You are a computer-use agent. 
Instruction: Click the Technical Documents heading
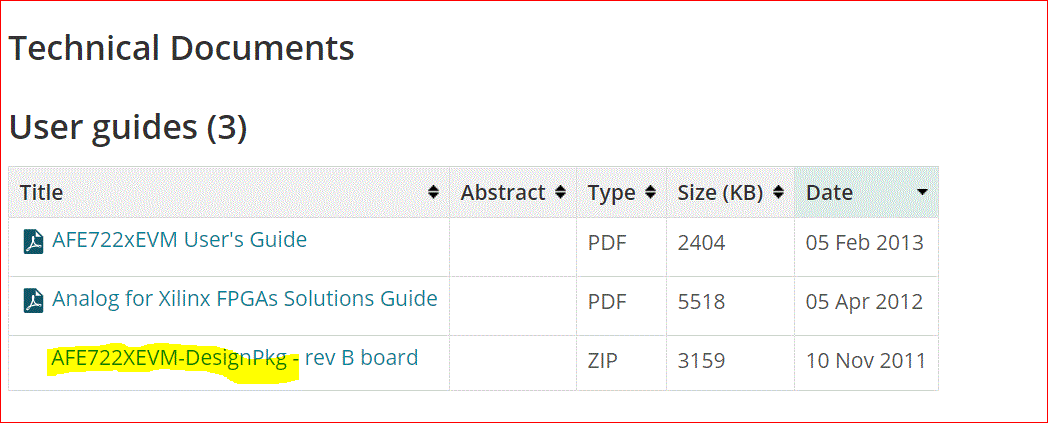click(182, 48)
